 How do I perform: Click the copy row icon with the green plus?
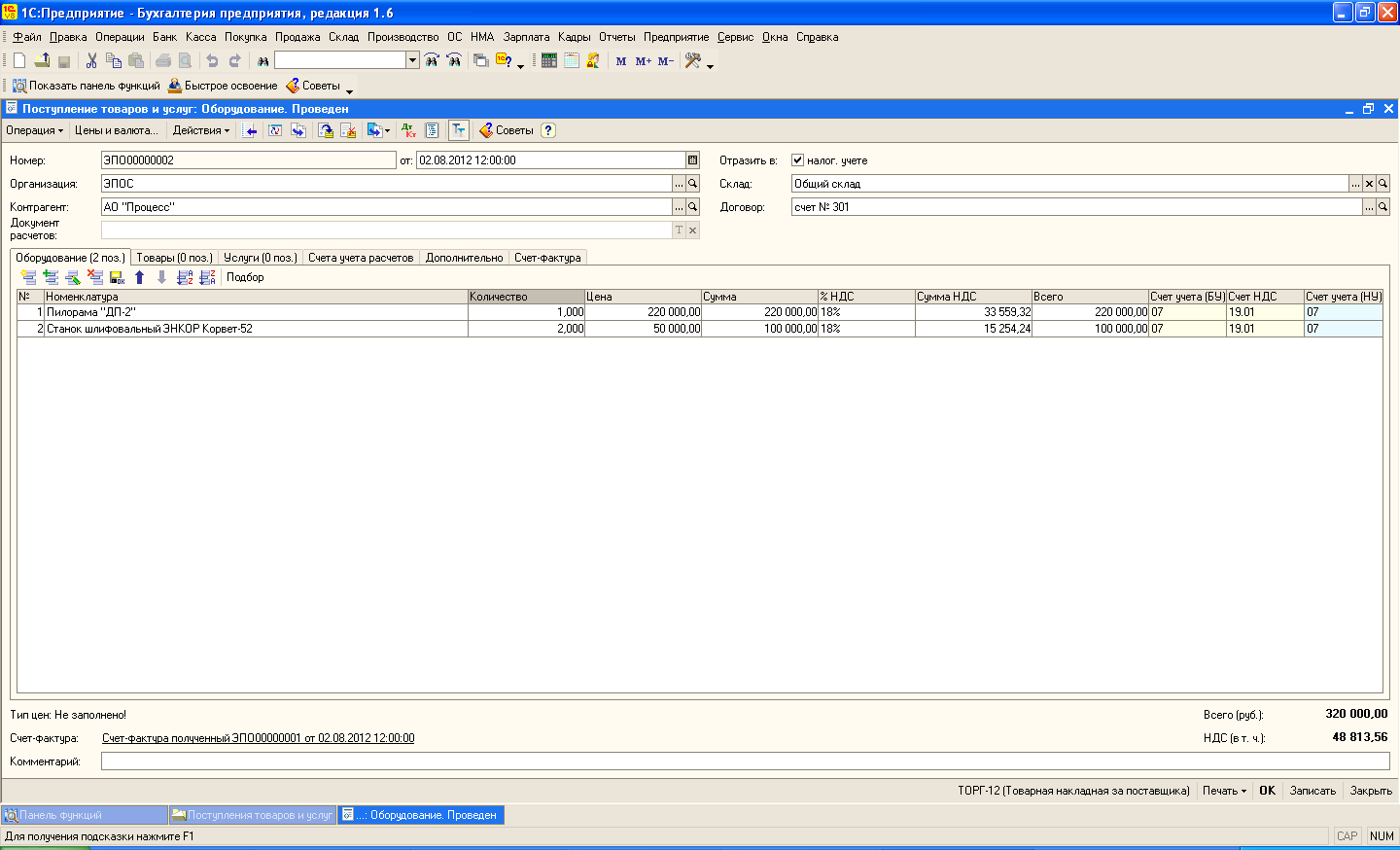[x=51, y=277]
